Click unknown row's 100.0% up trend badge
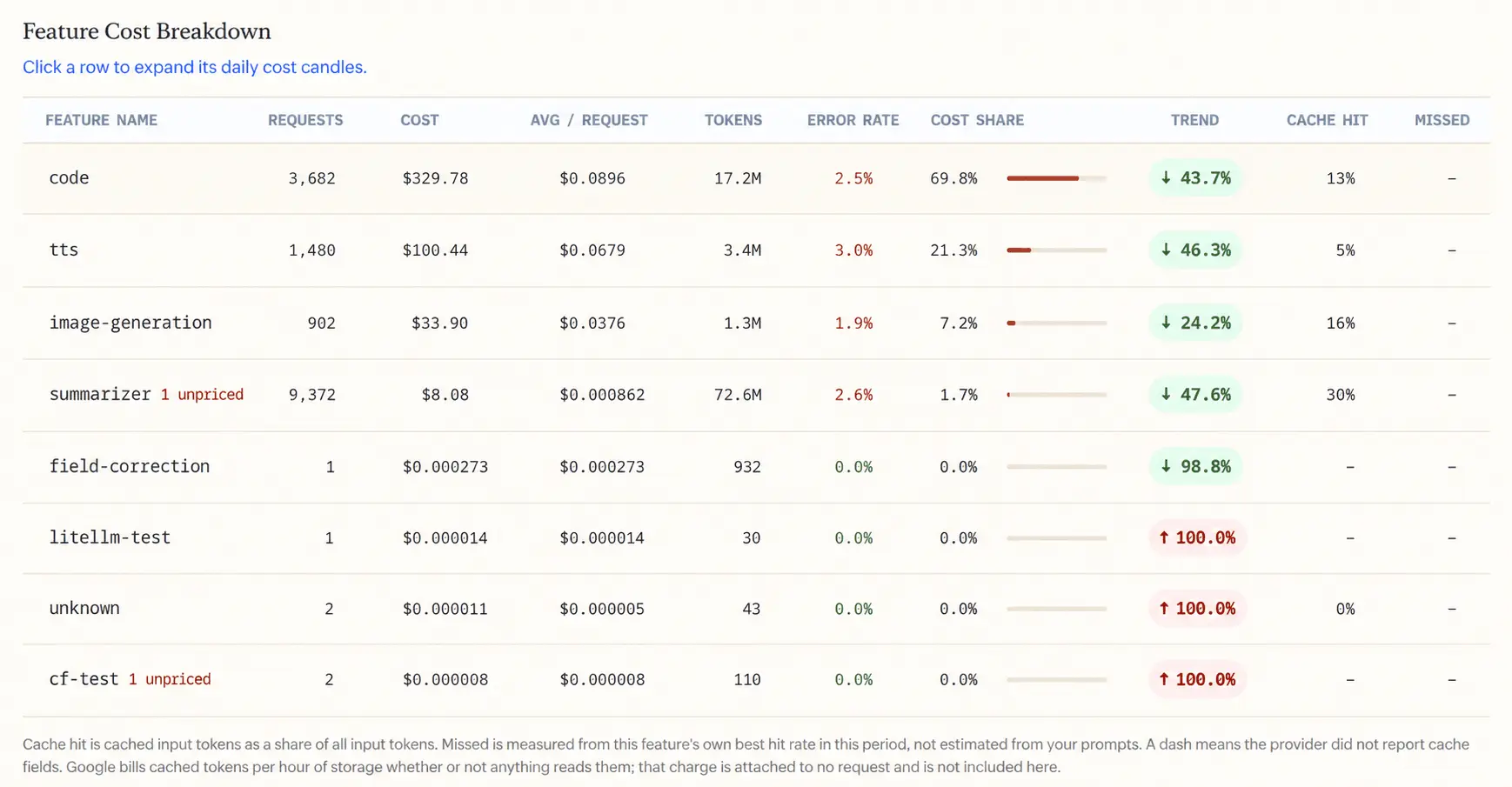This screenshot has width=1512, height=787. click(1197, 609)
